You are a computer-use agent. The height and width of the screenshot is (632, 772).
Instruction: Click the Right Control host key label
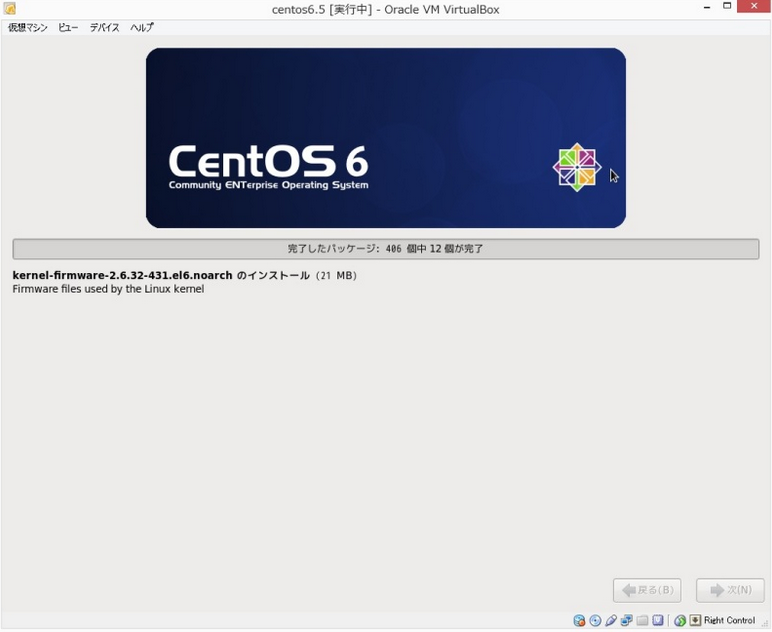point(729,620)
